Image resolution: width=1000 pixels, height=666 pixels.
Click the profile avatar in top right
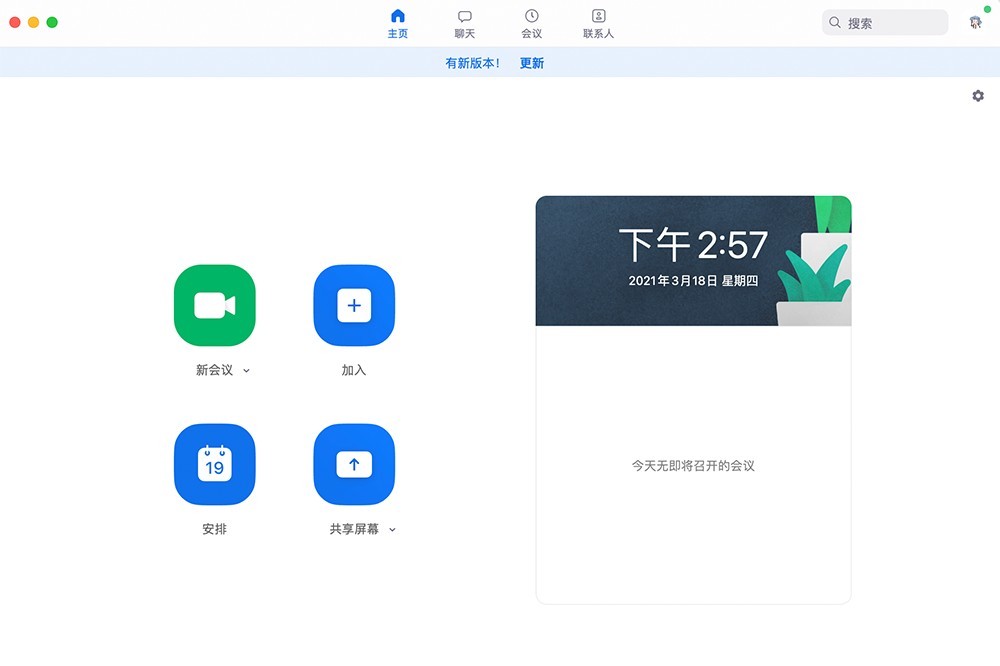click(975, 22)
